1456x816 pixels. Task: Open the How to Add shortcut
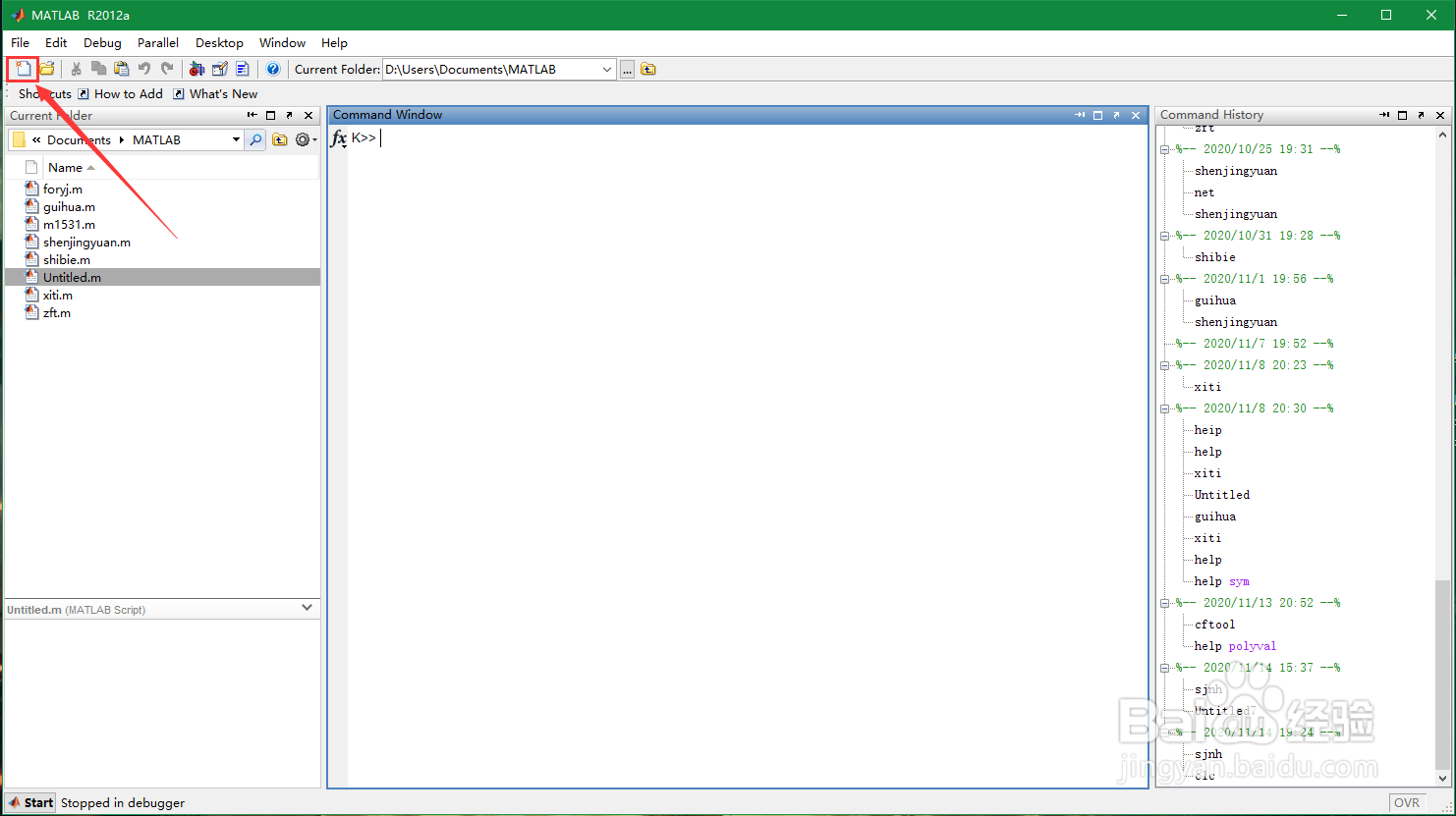(121, 93)
